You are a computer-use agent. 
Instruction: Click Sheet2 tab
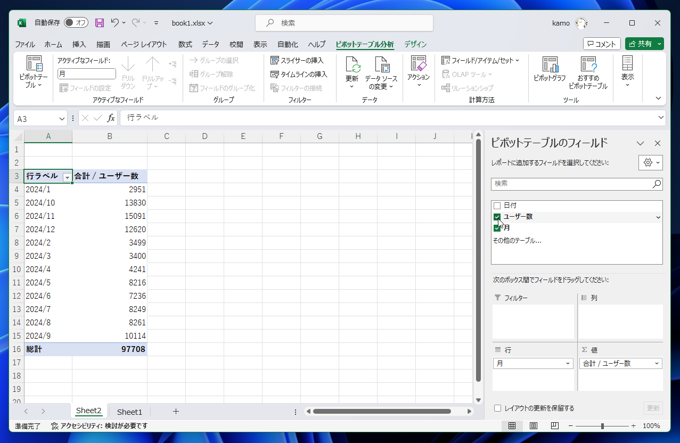click(88, 411)
